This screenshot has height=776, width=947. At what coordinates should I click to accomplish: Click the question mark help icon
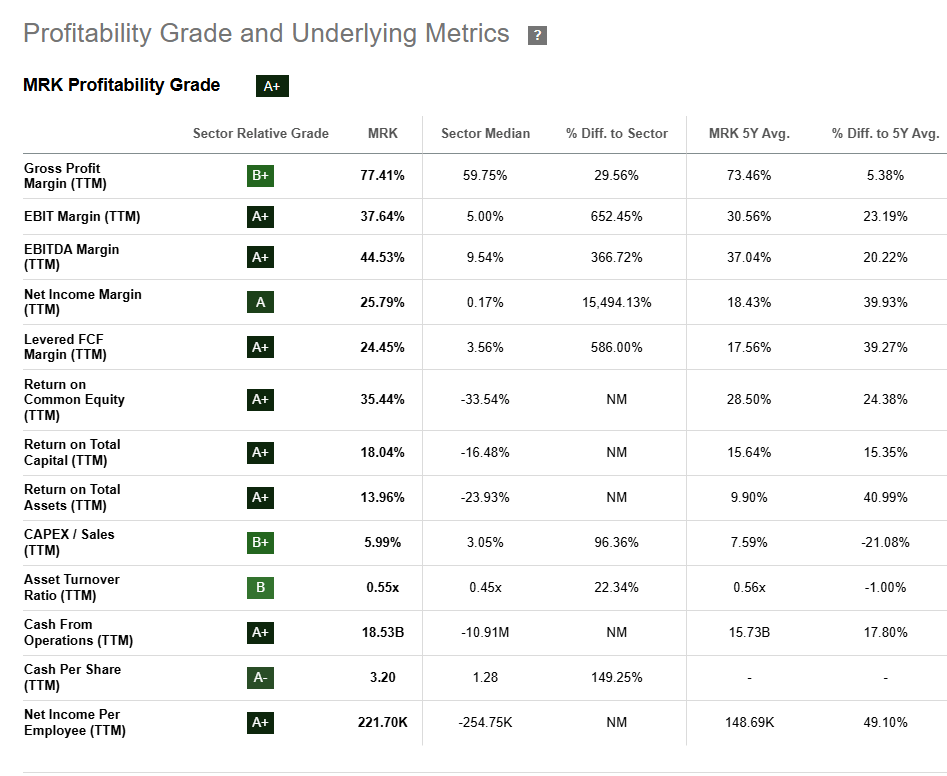click(537, 36)
